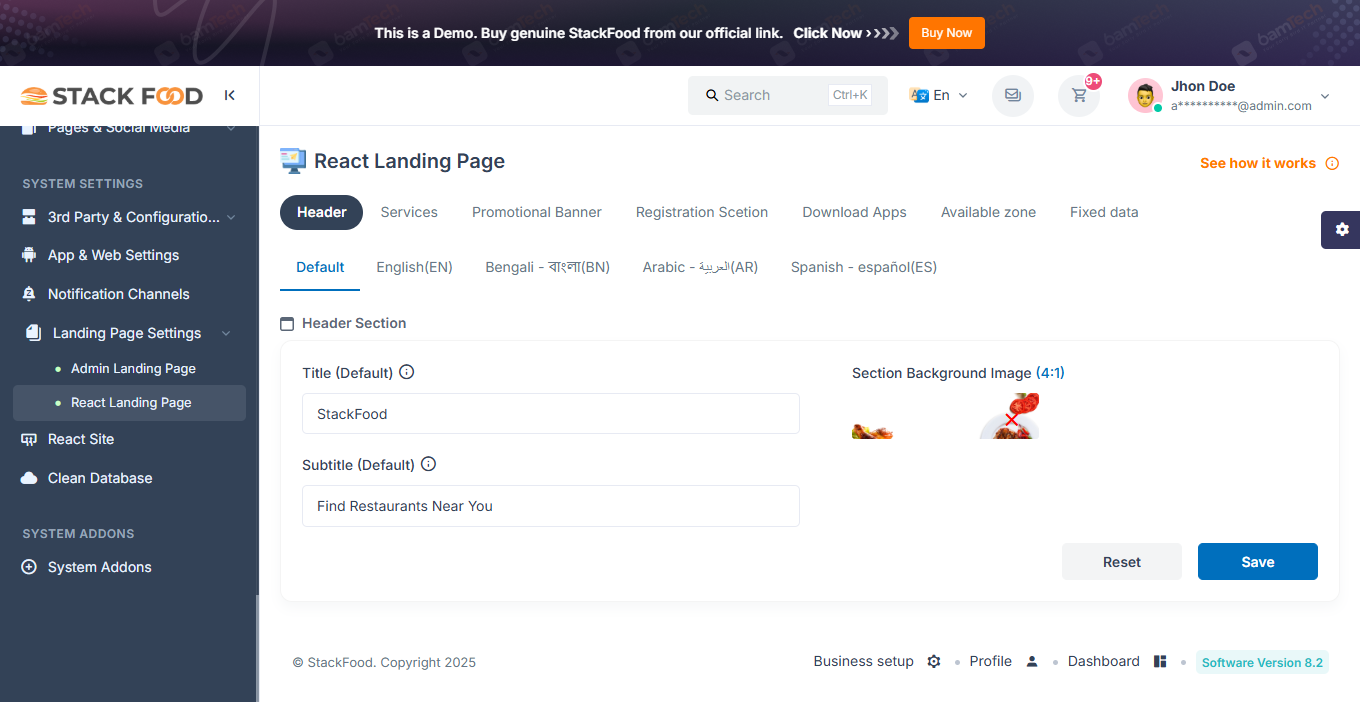
Task: Switch to the Services tab
Action: 409,212
